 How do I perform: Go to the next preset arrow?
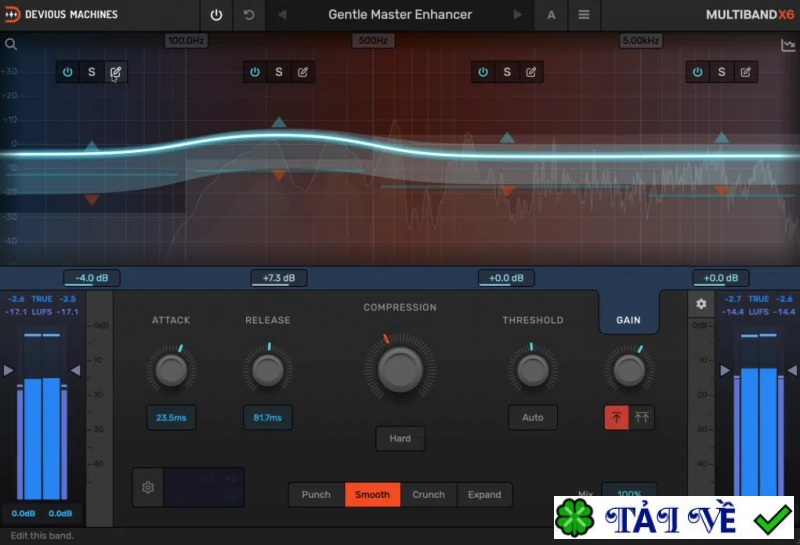click(517, 15)
